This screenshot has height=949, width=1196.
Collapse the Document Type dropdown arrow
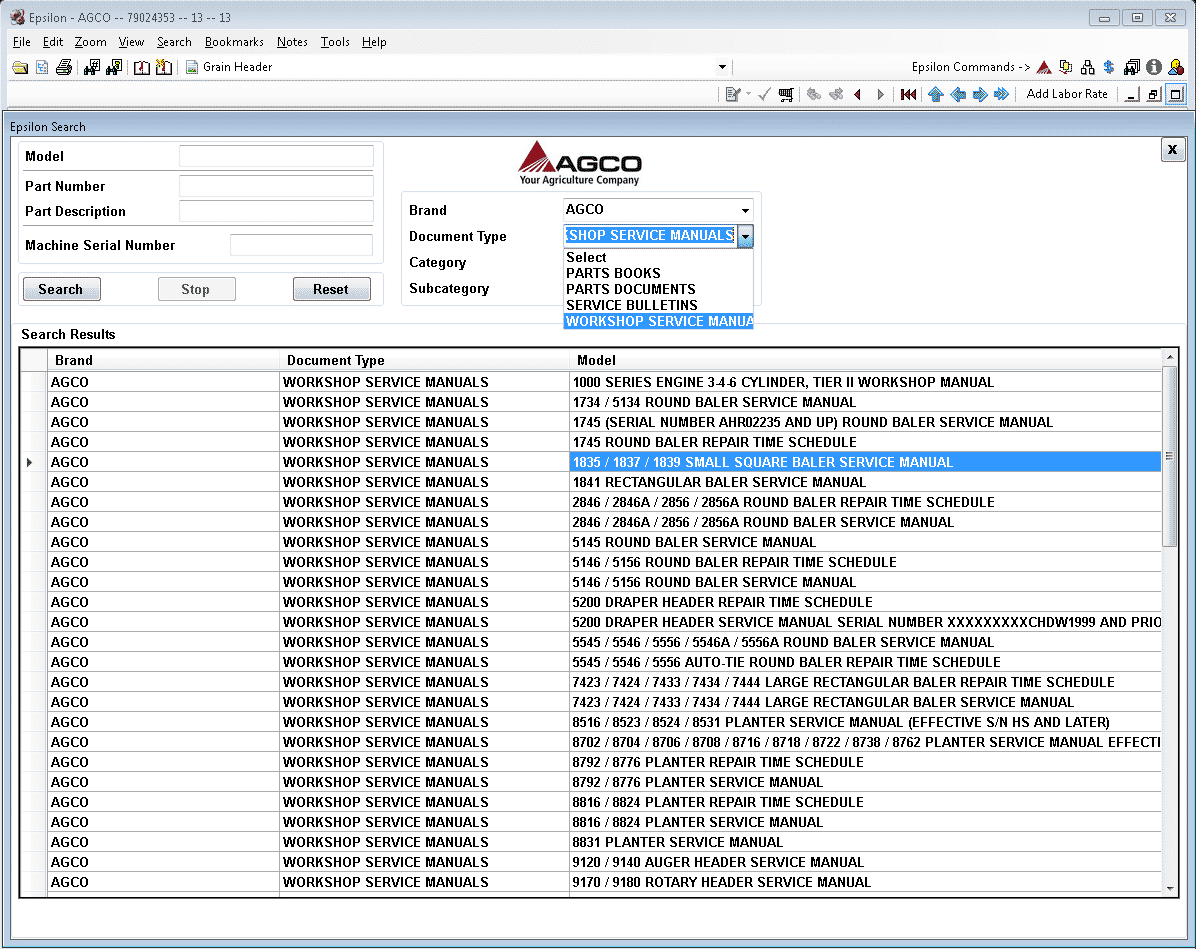point(745,236)
